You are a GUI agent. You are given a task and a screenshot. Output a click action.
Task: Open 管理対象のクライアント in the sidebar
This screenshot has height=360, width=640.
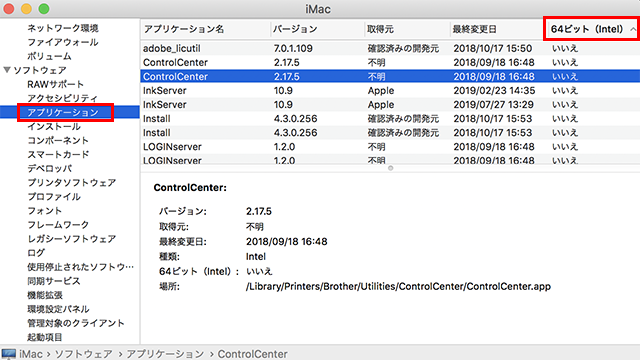pos(76,323)
